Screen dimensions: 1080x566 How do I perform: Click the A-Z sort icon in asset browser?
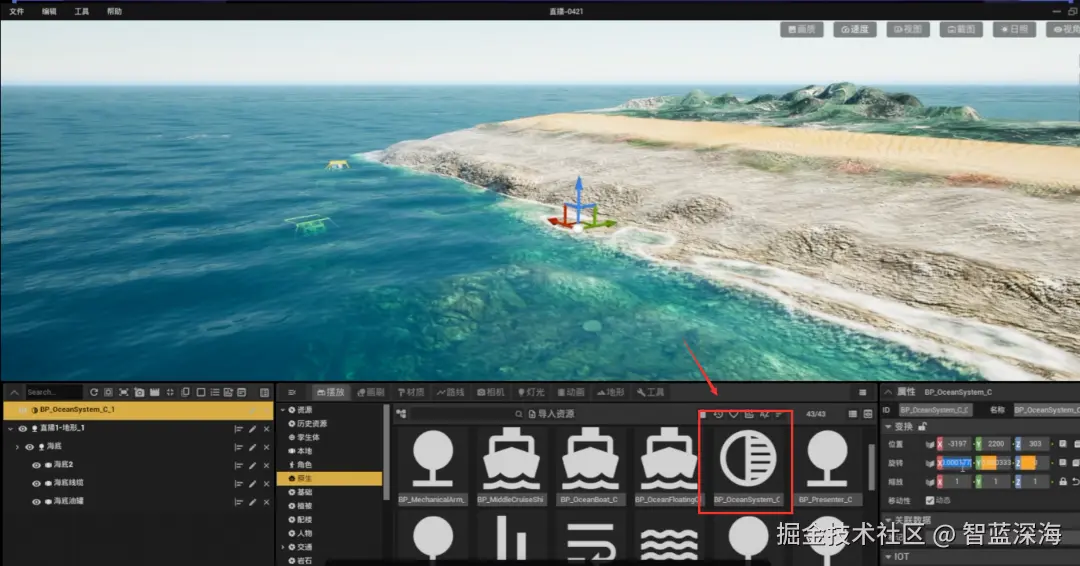(x=764, y=414)
